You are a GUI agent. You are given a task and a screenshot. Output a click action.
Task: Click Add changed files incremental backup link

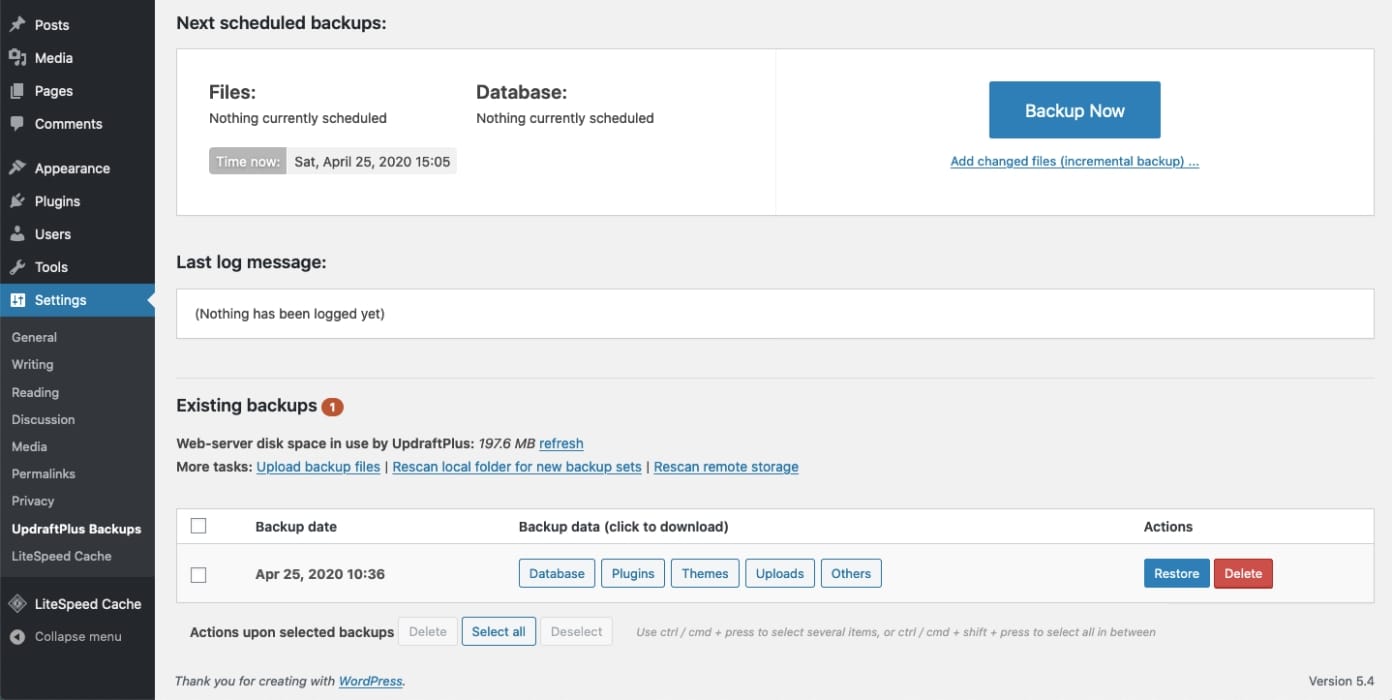click(1075, 161)
